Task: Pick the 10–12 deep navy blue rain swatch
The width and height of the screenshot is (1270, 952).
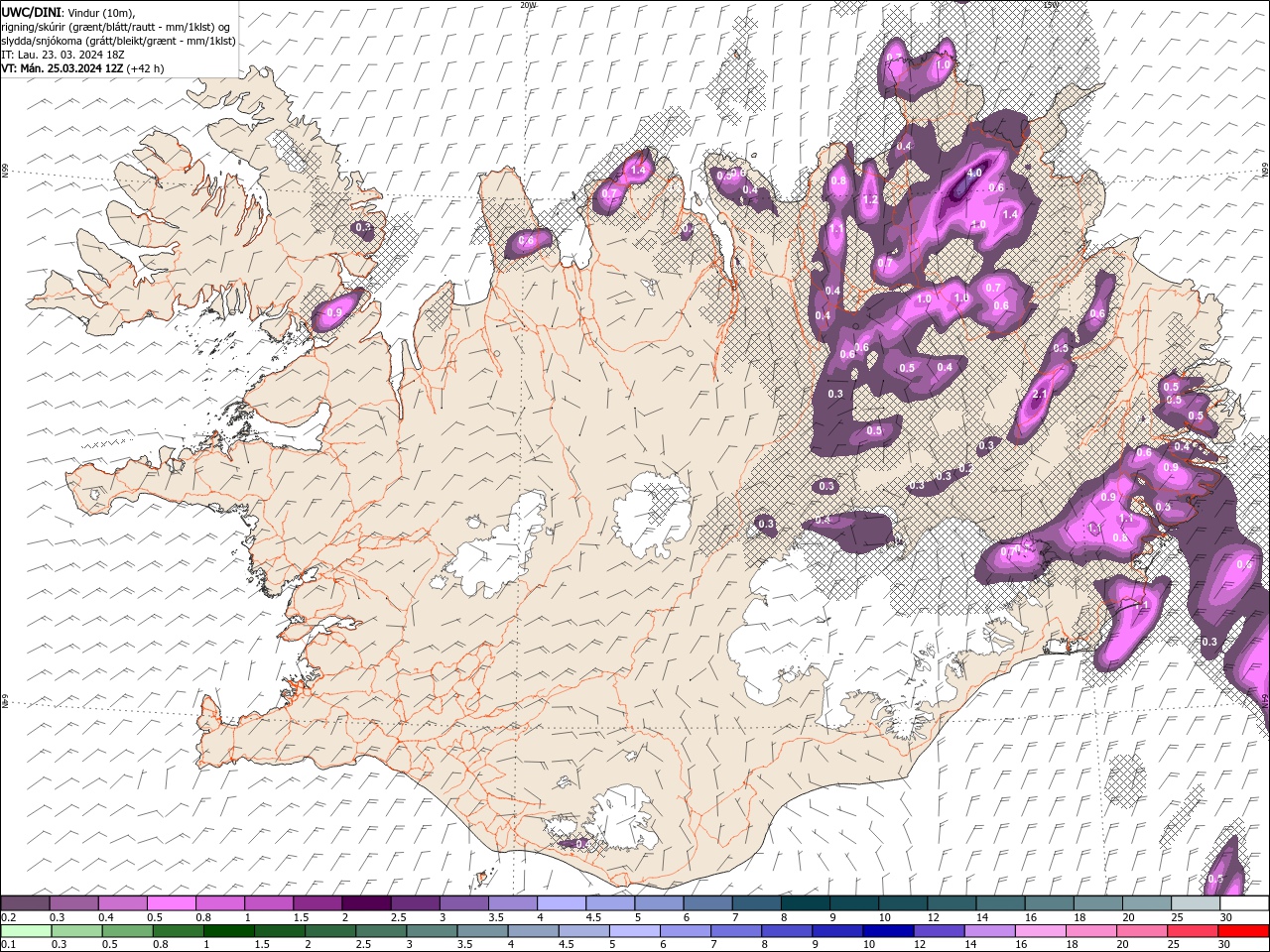Action: (x=889, y=931)
